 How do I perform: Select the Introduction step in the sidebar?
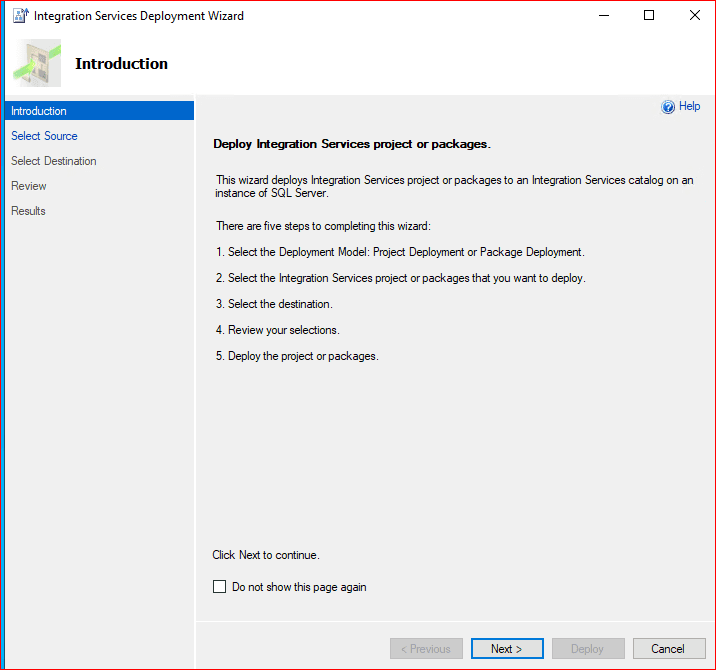39,111
